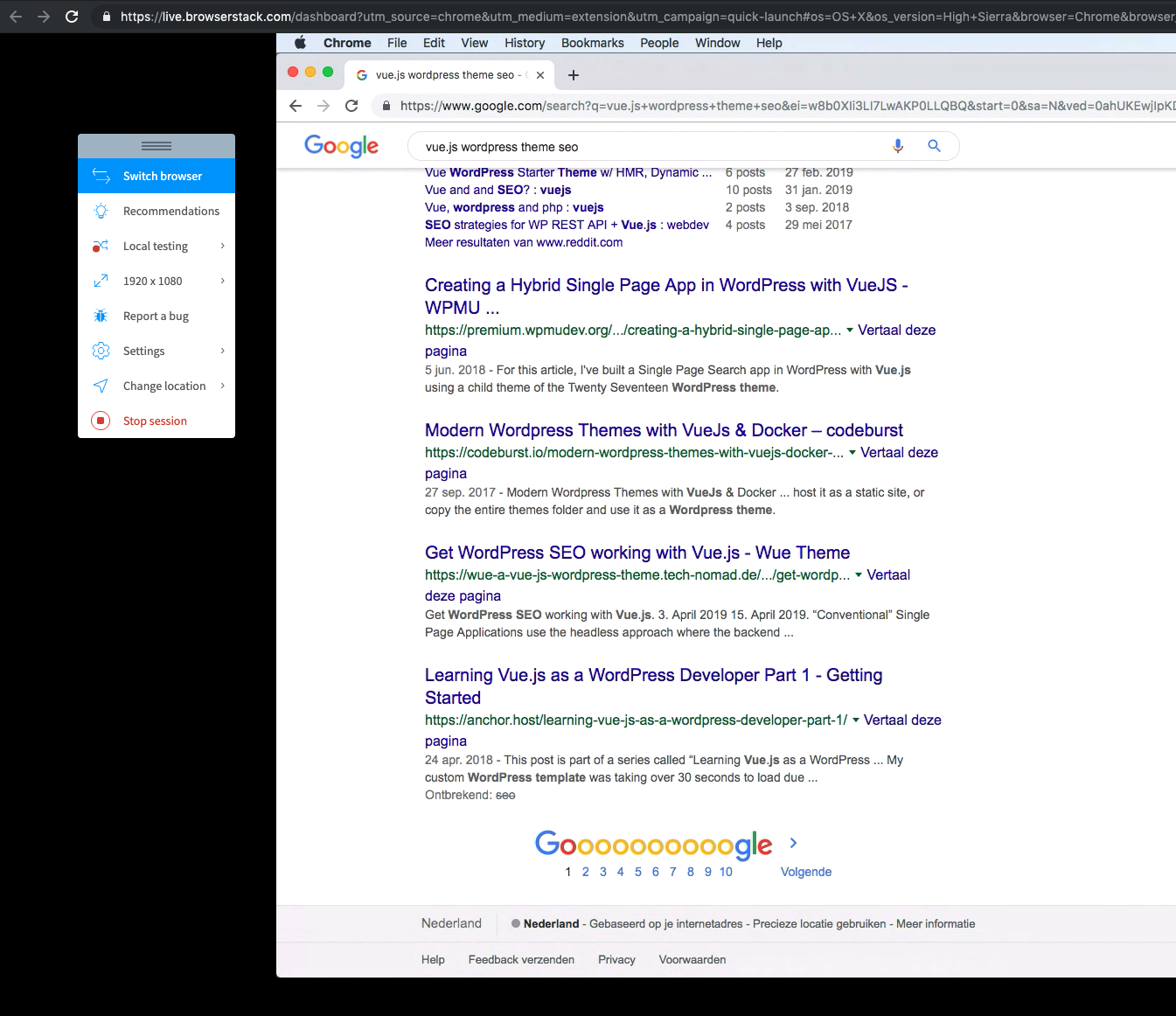Open the Help menu in menu bar
1176x1016 pixels.
(x=769, y=43)
